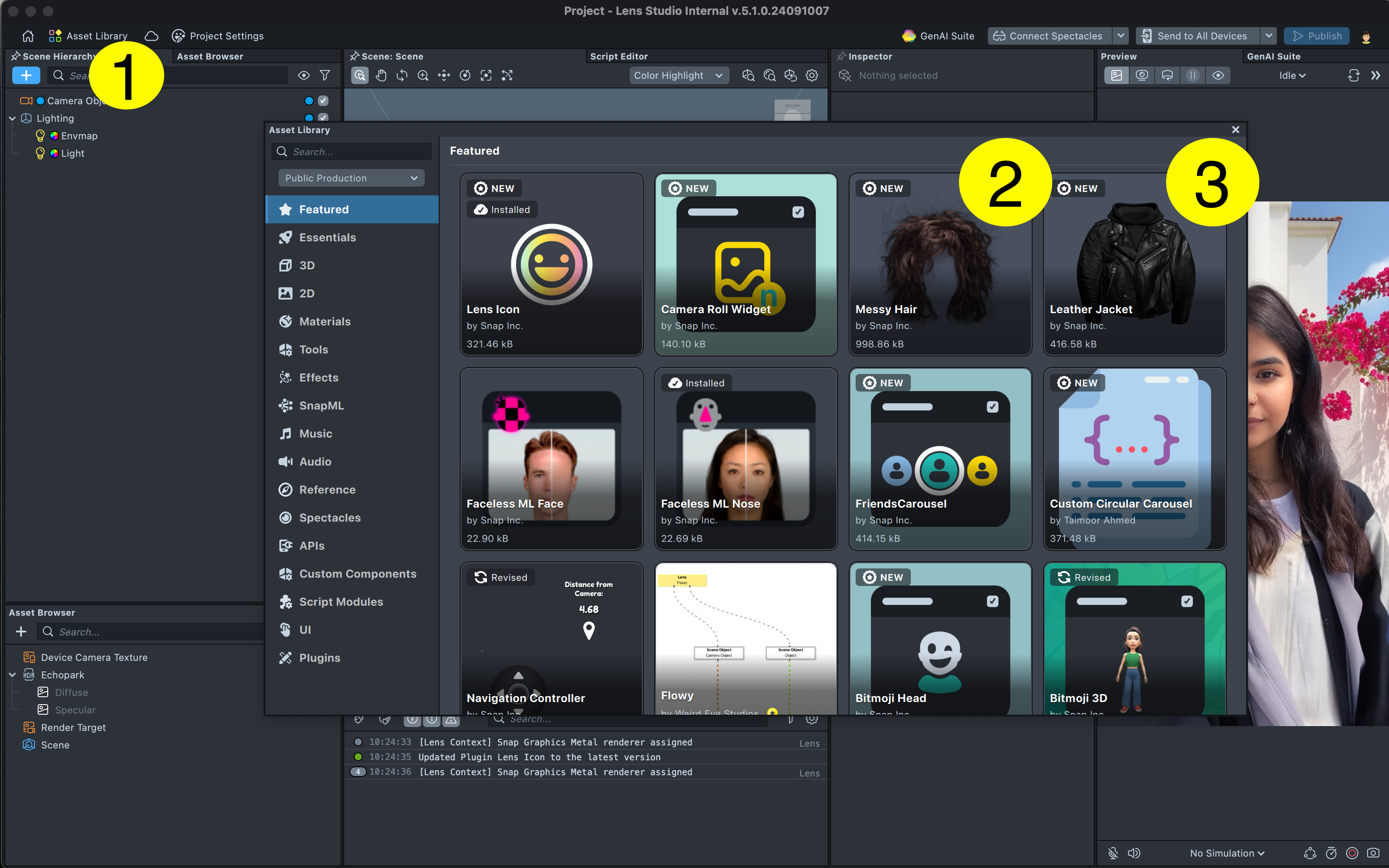Open the cloud icon next to Asset Library

tap(152, 35)
